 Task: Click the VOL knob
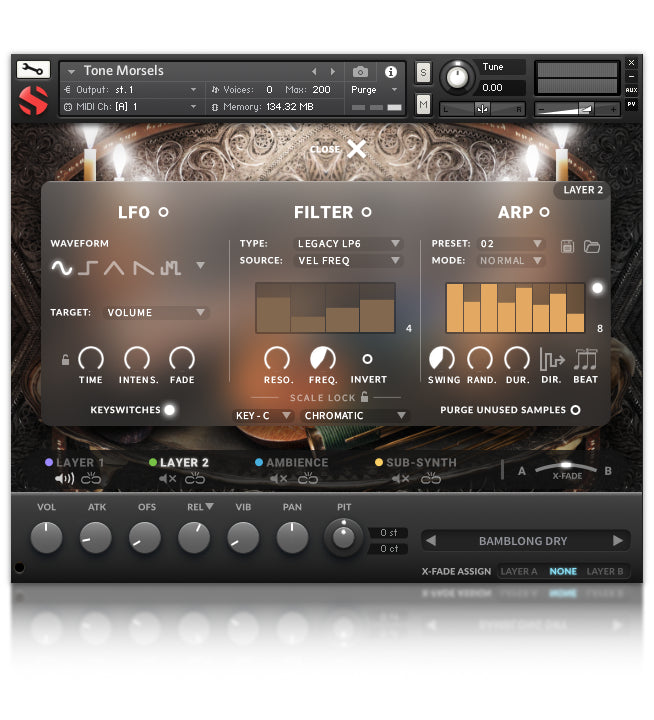[x=46, y=538]
